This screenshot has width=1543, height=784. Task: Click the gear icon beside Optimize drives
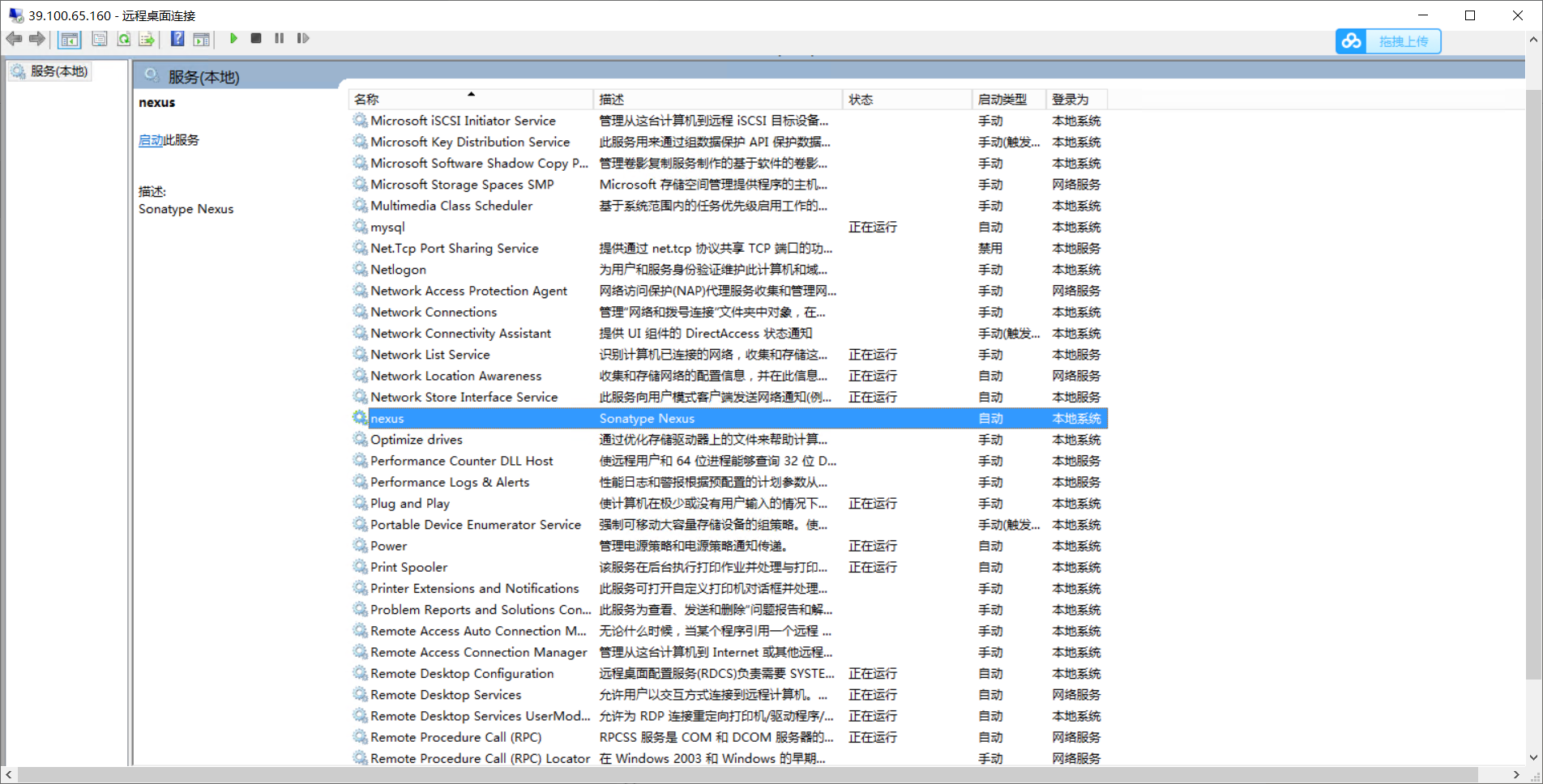[360, 439]
